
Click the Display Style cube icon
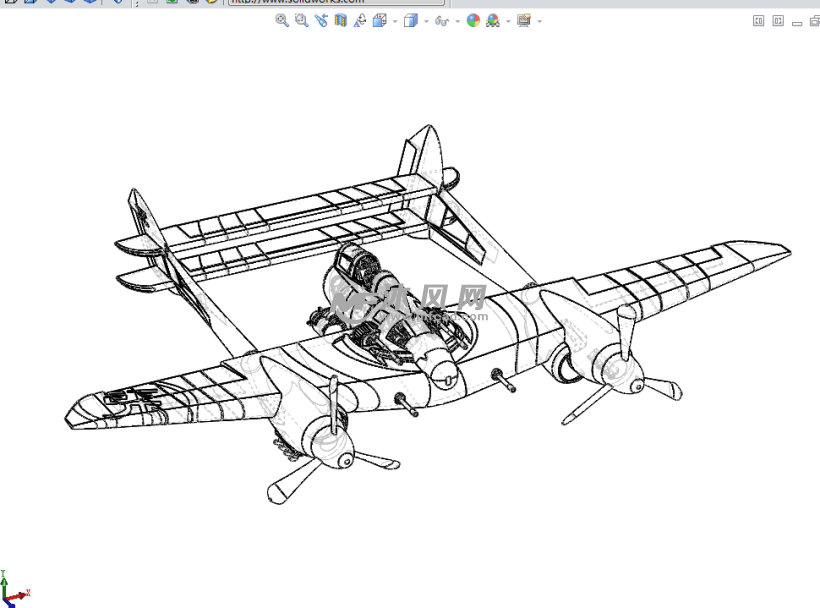click(411, 20)
